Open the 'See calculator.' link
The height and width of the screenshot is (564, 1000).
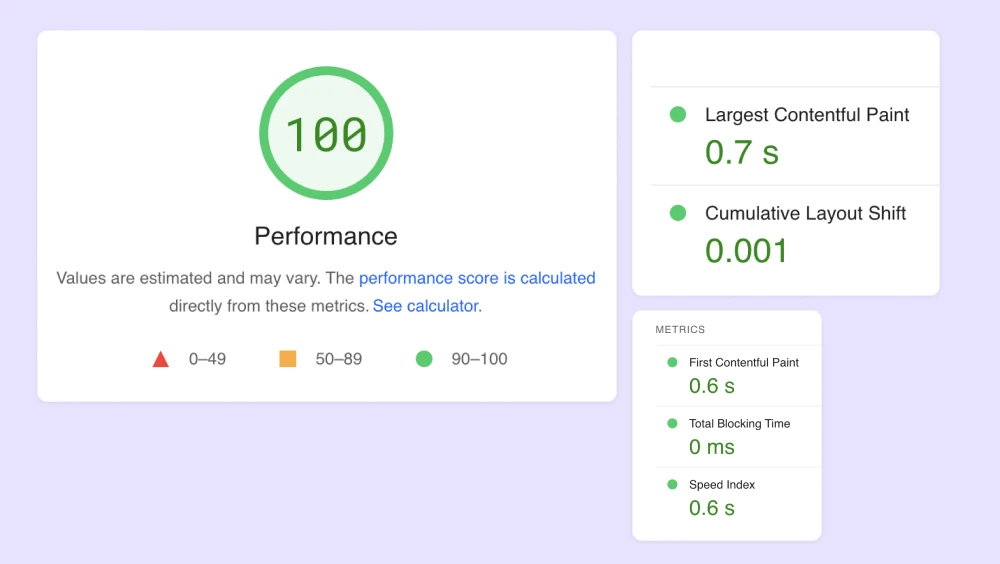(427, 306)
